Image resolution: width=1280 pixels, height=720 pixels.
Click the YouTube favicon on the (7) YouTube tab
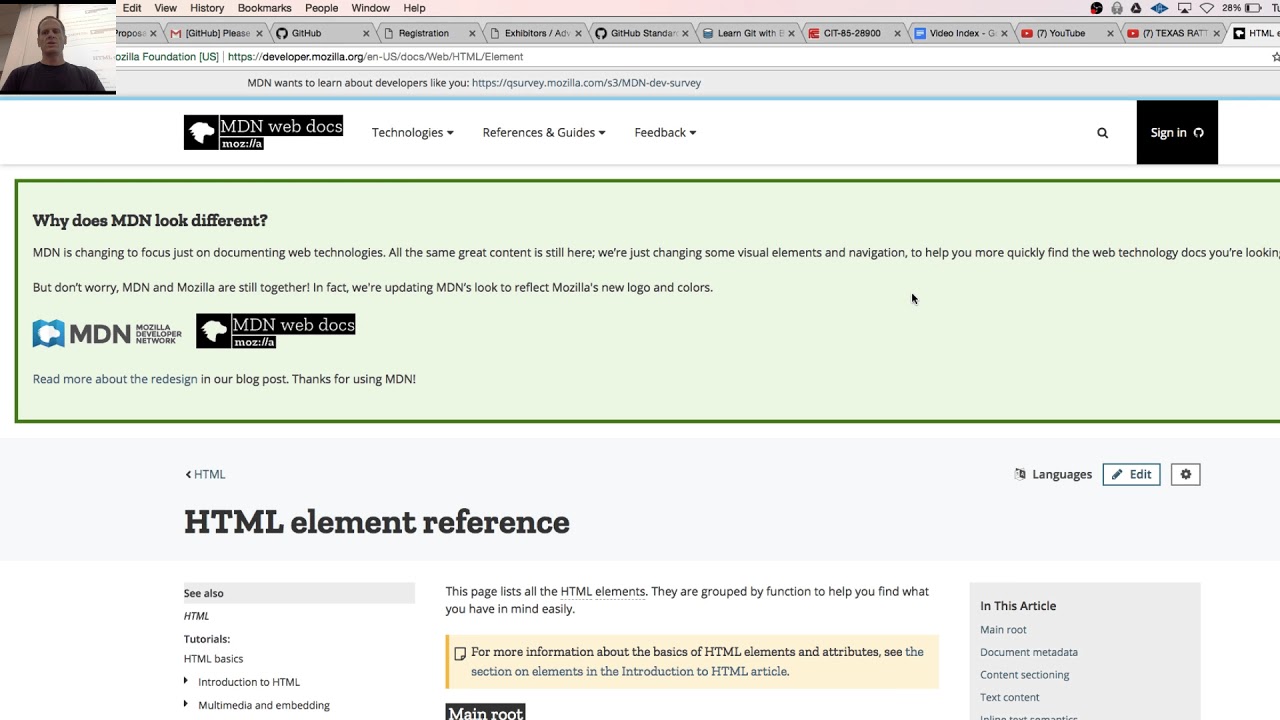pyautogui.click(x=1027, y=33)
